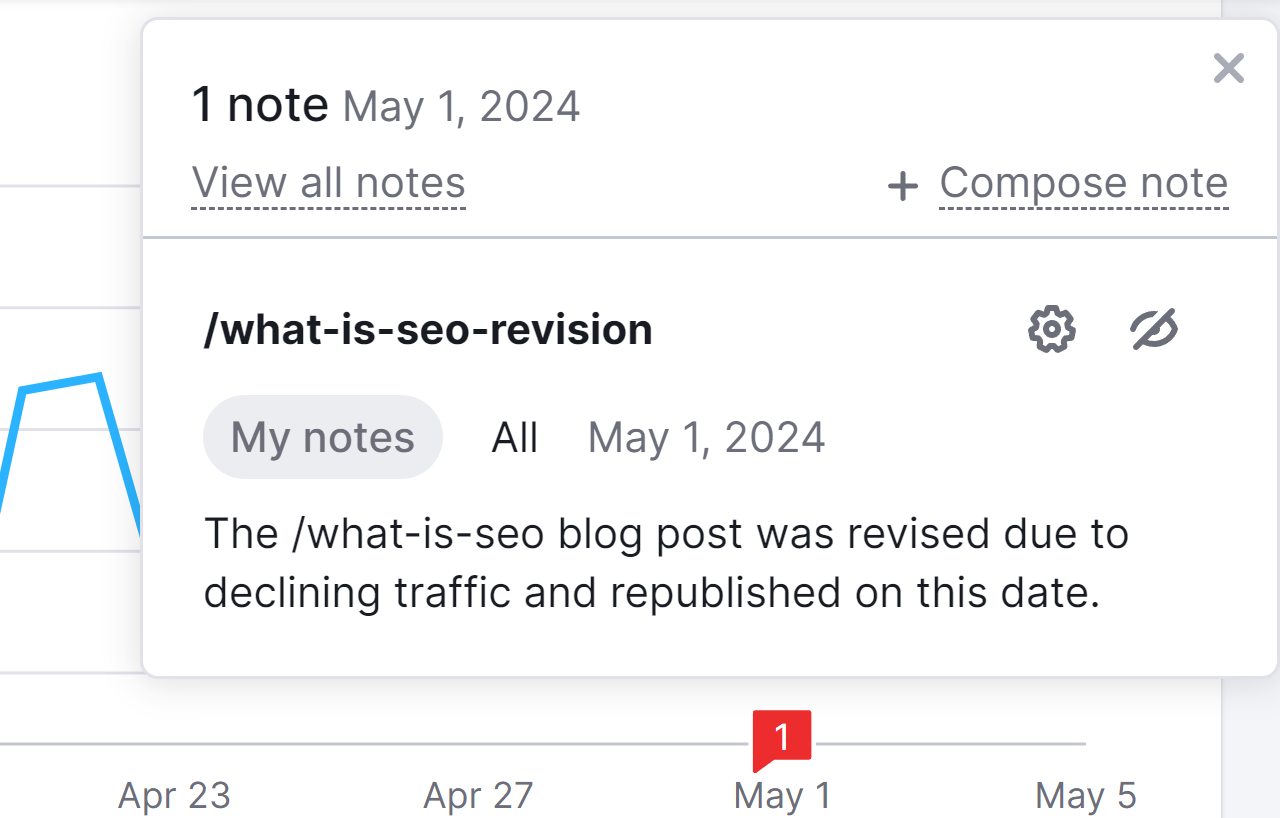Toggle note visibility with the crossed-eye icon
1280x818 pixels.
click(x=1152, y=329)
